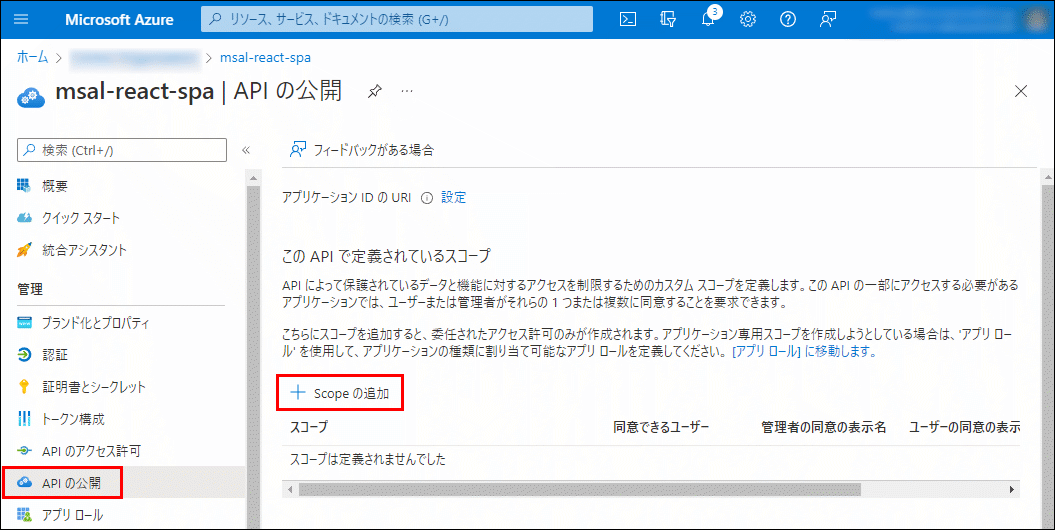Close the blade with the X button

coord(1021,91)
